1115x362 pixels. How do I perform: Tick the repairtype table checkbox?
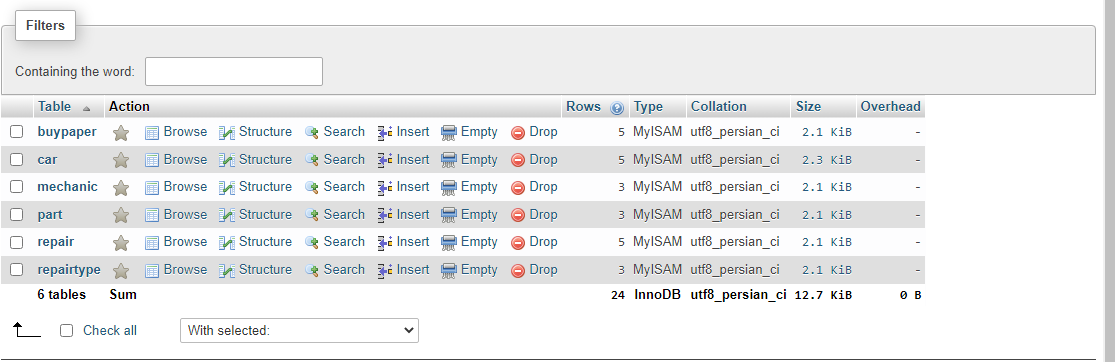click(16, 270)
